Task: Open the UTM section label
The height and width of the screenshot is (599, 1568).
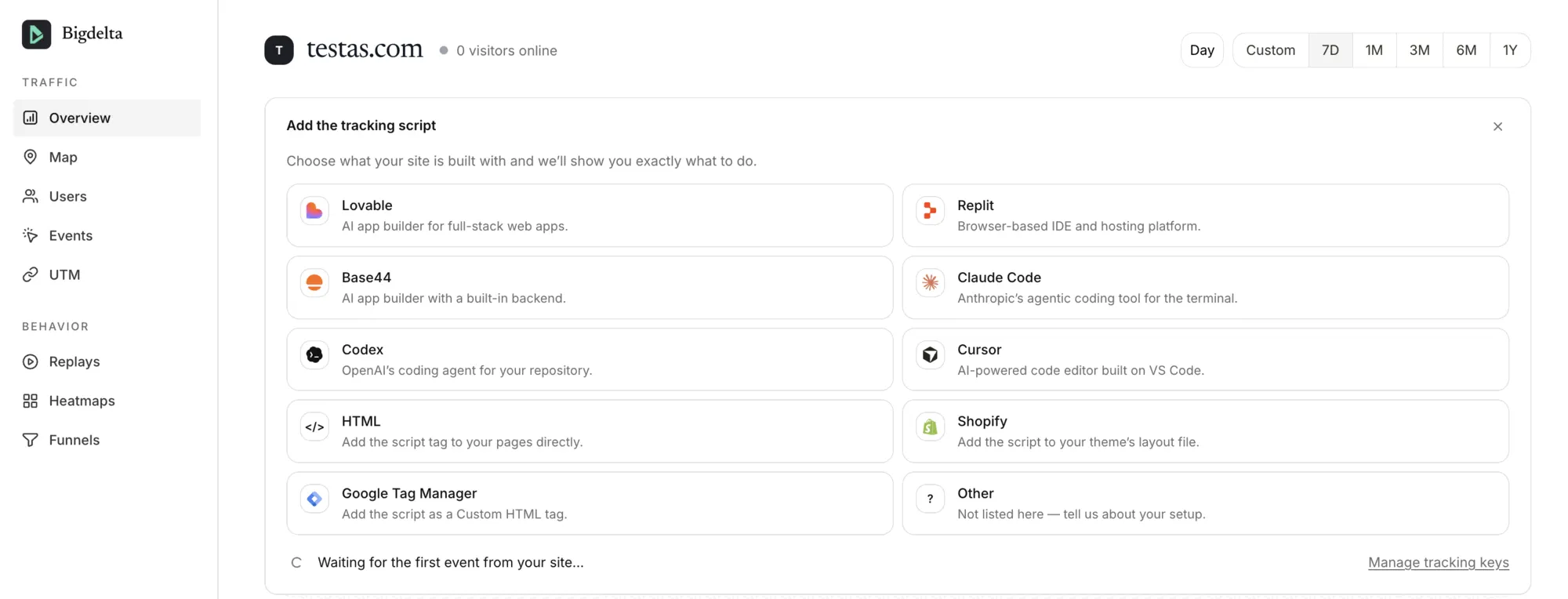Action: click(65, 274)
